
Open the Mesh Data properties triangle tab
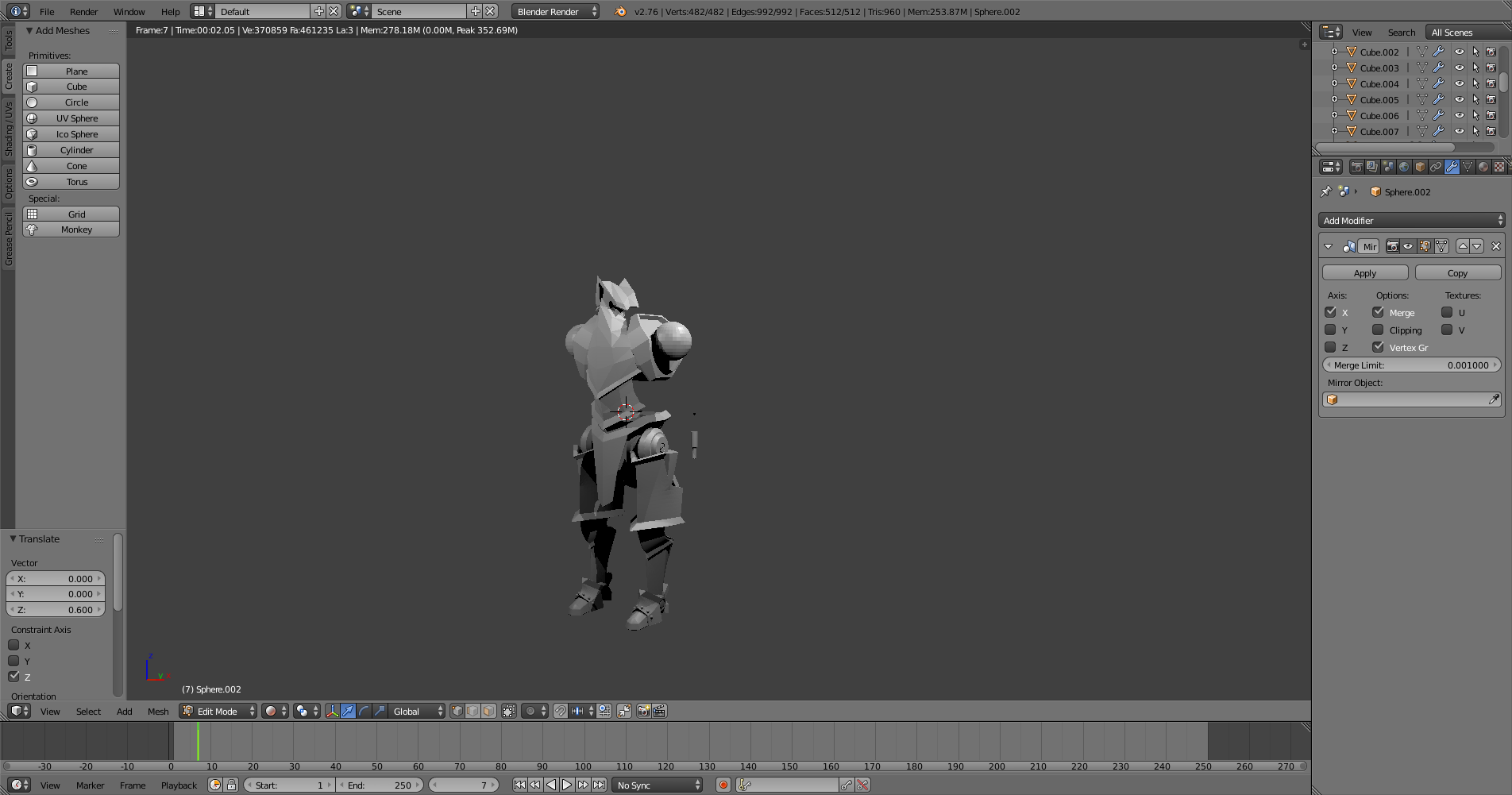1468,167
